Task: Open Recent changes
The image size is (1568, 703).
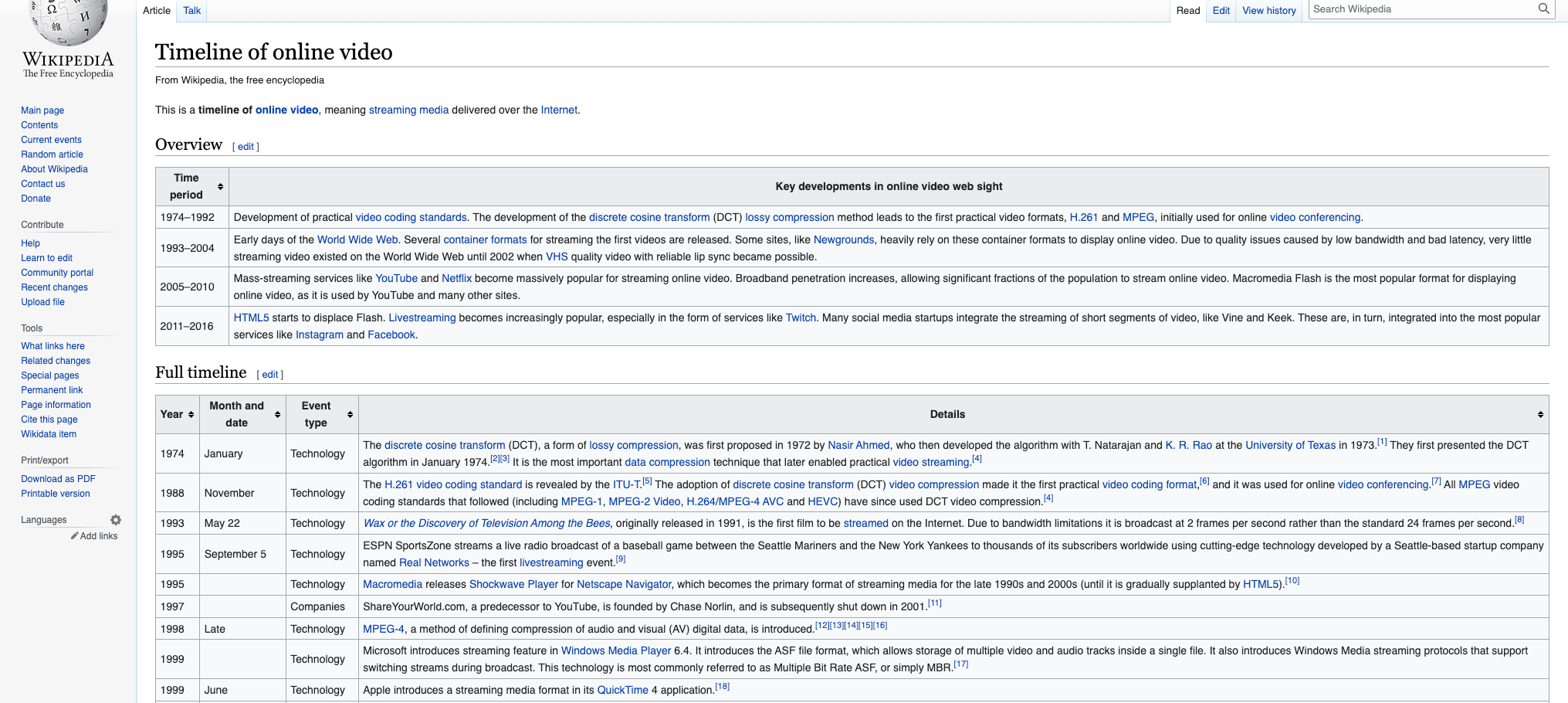Action: click(x=54, y=287)
